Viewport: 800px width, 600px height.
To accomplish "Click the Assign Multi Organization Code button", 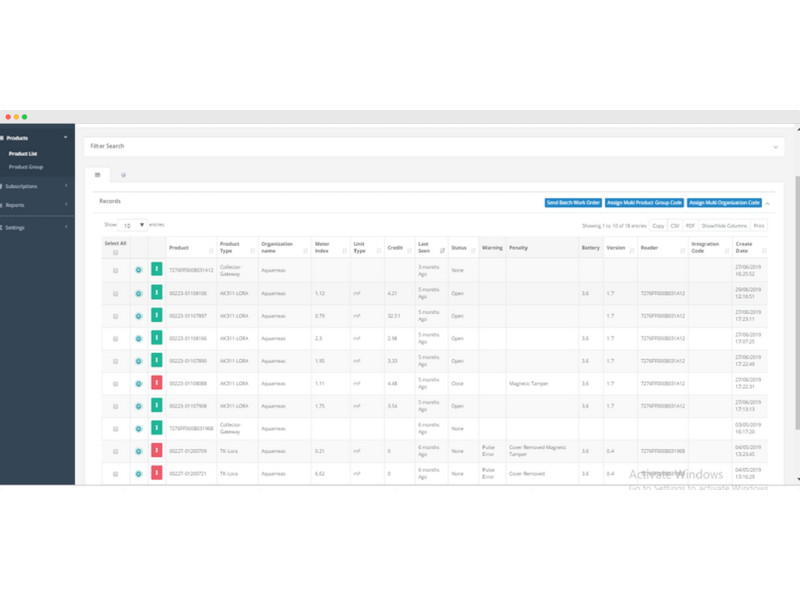I will 724,202.
